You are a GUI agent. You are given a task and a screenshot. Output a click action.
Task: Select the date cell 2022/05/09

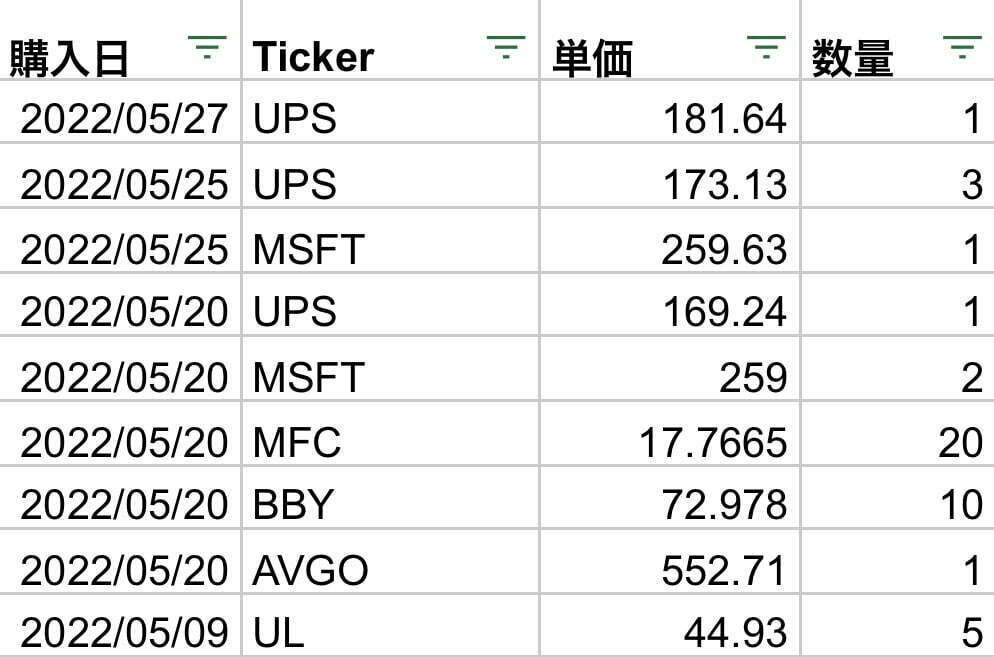tap(123, 632)
